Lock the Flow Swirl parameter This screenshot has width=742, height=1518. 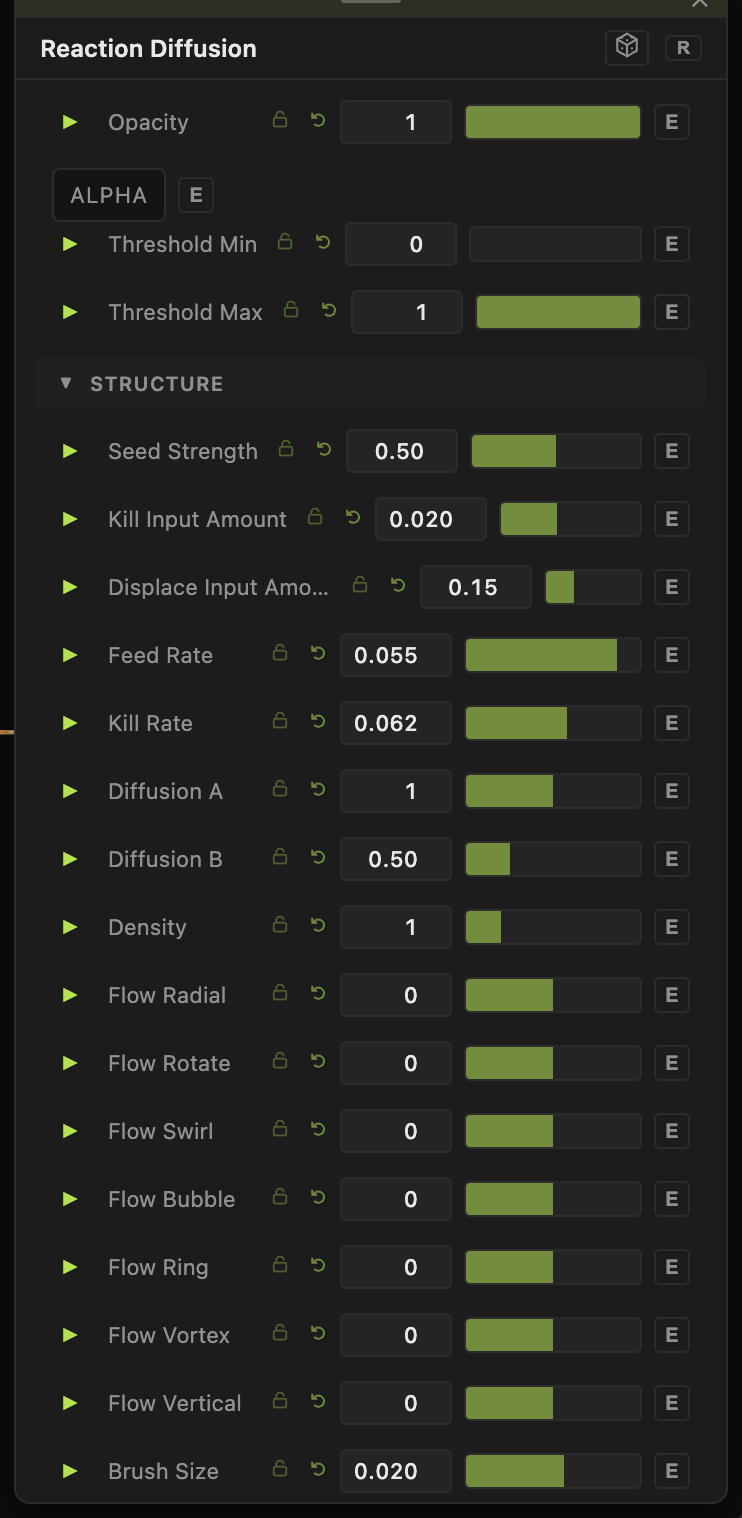(x=280, y=1130)
